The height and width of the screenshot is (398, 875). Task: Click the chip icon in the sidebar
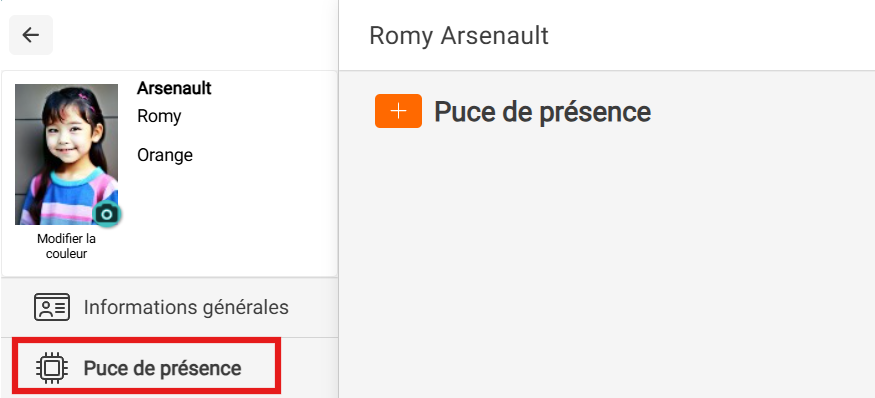pos(52,368)
